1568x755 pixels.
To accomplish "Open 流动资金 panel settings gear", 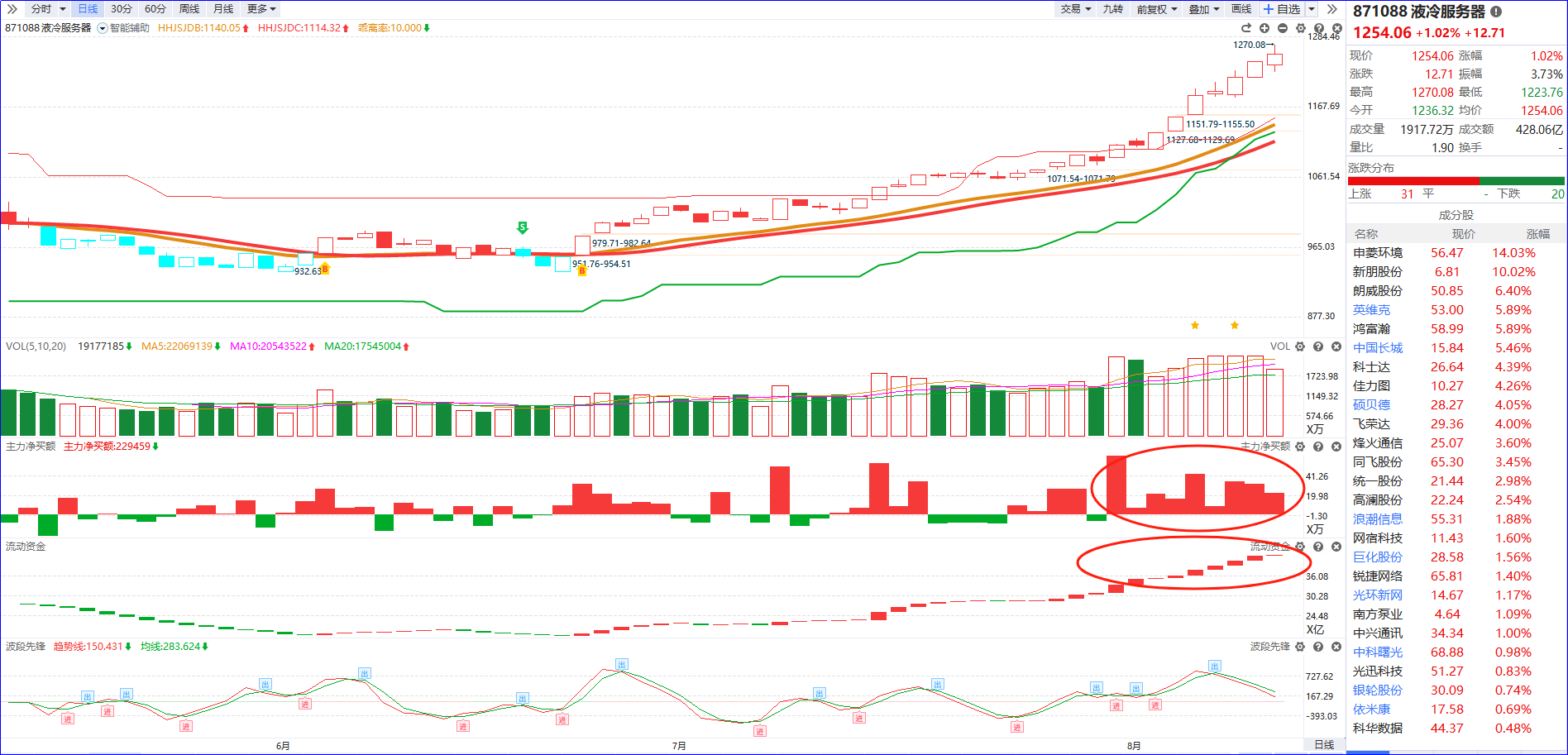I will click(x=1300, y=547).
